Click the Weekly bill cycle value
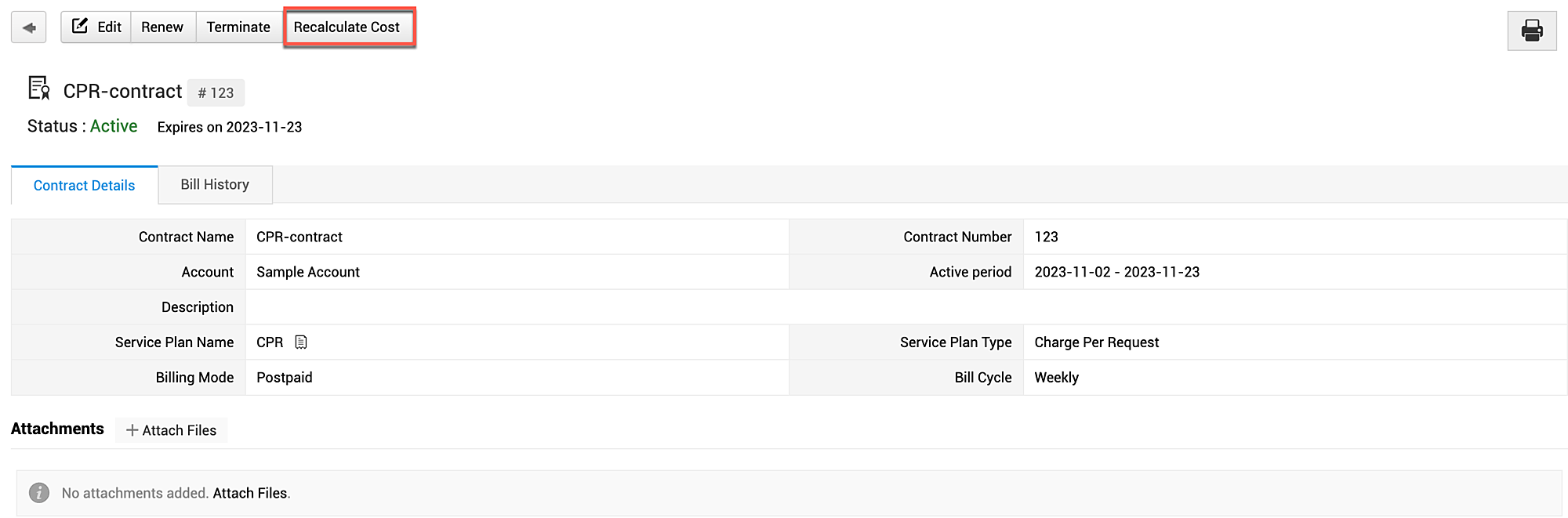Viewport: 1568px width, 518px height. tap(1056, 378)
